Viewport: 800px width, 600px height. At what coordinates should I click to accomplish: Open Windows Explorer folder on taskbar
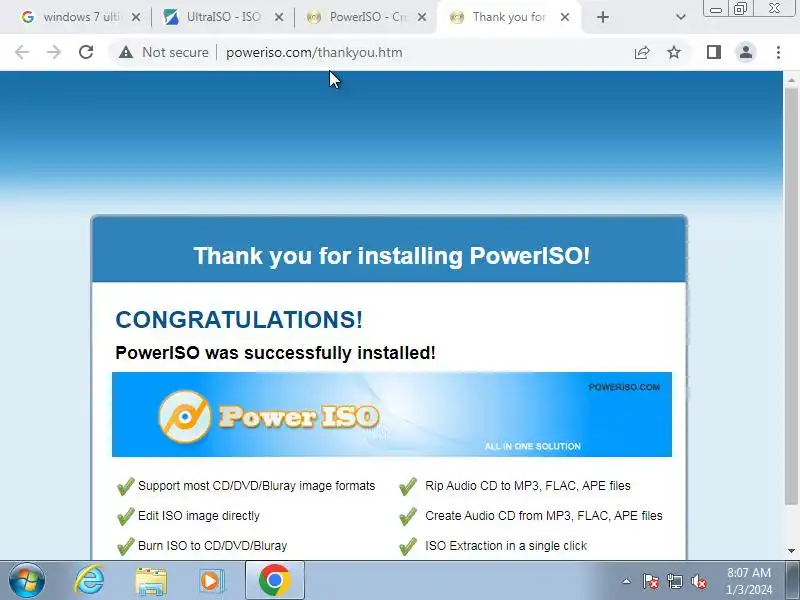pos(151,581)
